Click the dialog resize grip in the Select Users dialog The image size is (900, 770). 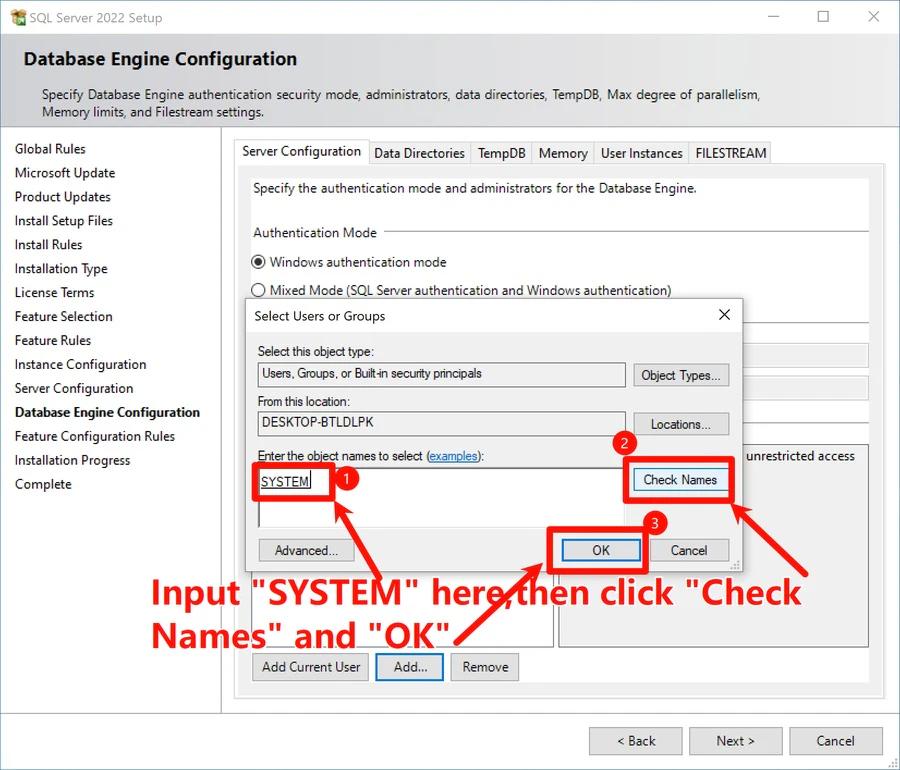(x=735, y=565)
